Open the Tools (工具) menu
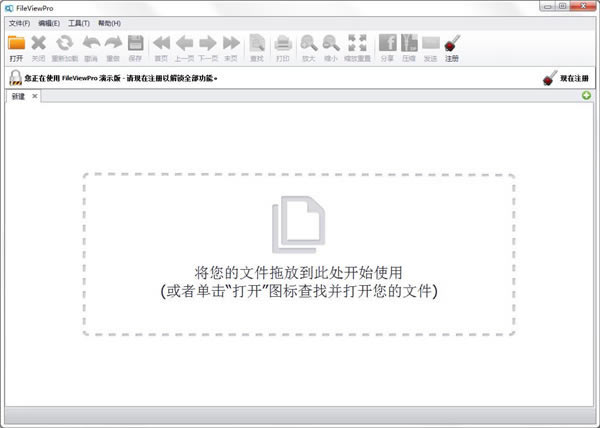This screenshot has height=428, width=600. tap(79, 23)
